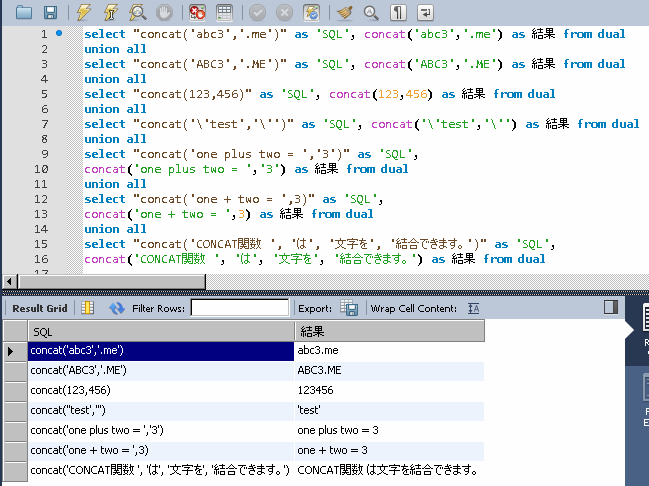Viewport: 649px width, 486px height.
Task: Beautify the query with the broom icon
Action: [x=344, y=12]
